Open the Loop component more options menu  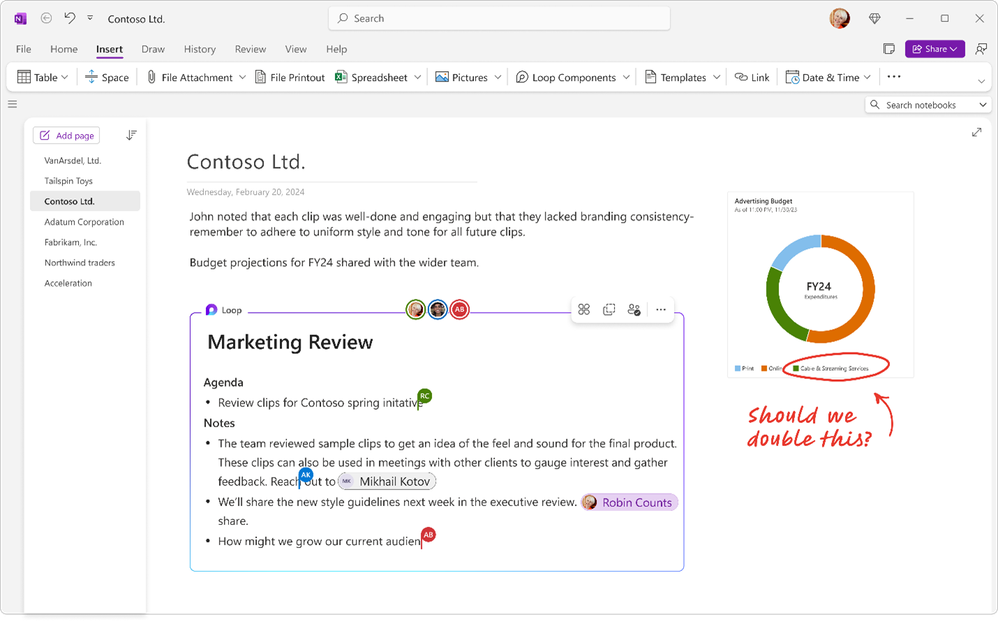(661, 309)
